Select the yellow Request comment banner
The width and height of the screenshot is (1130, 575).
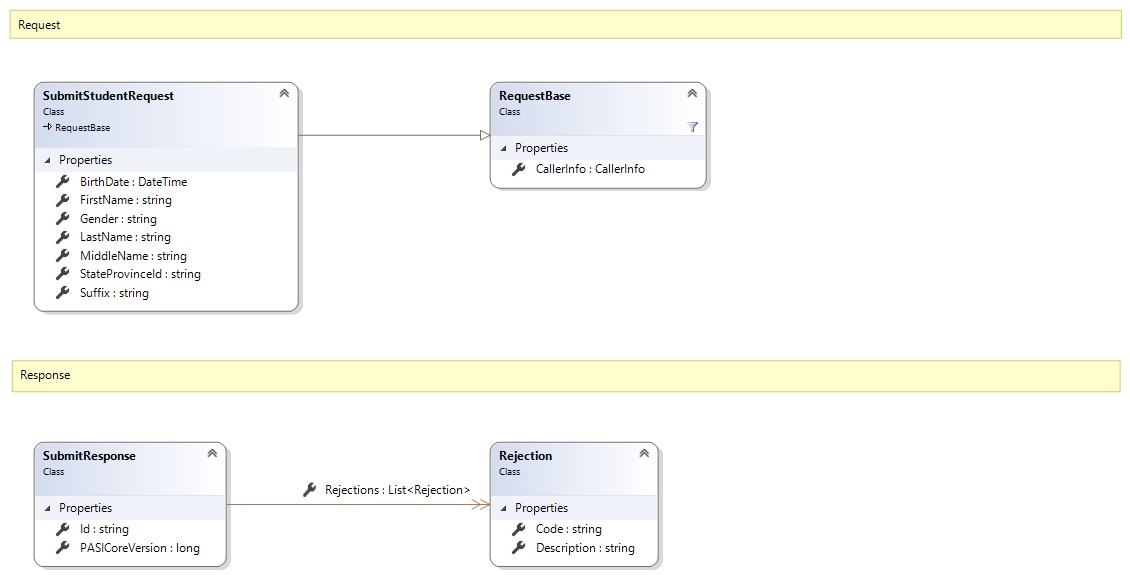point(565,25)
